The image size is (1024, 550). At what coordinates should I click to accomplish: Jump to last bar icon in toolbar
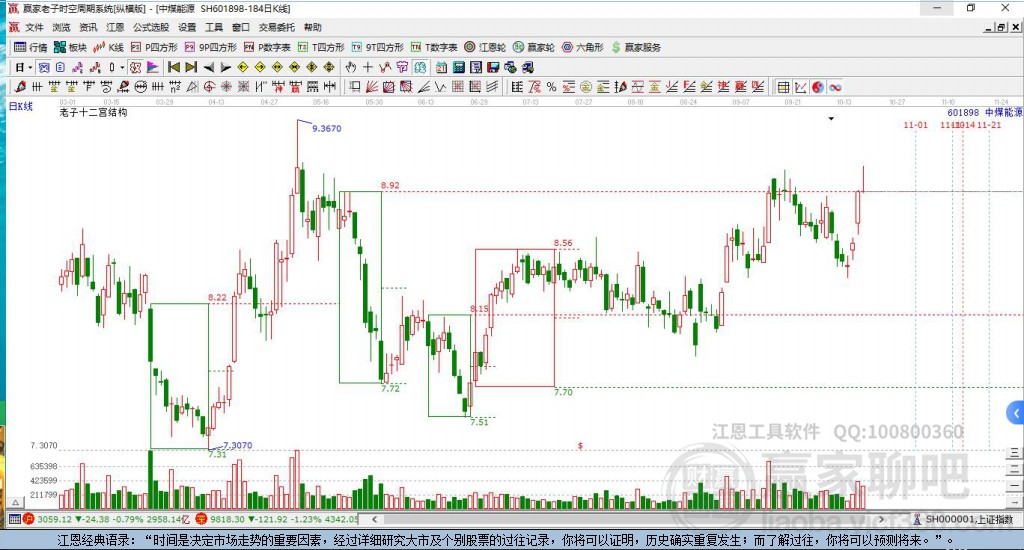[x=191, y=67]
